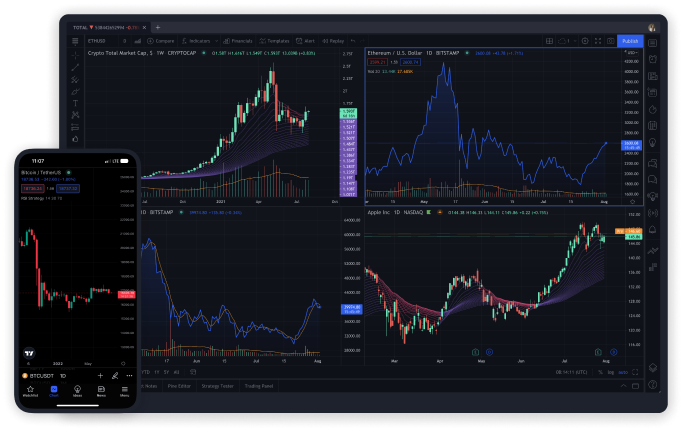Screen dimensions: 683x431
Task: Open chart settings gear icon
Action: pos(585,41)
